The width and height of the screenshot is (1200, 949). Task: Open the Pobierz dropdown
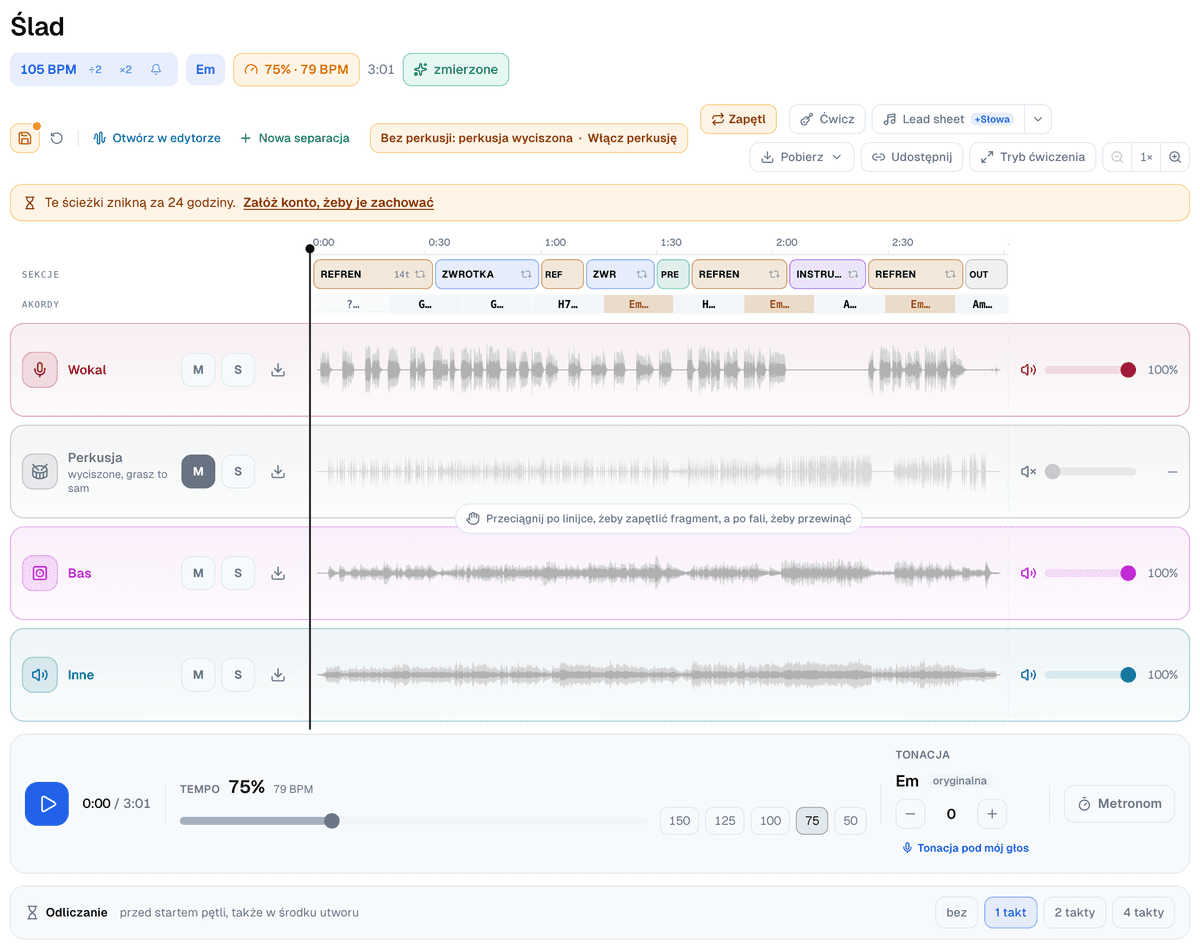(802, 157)
